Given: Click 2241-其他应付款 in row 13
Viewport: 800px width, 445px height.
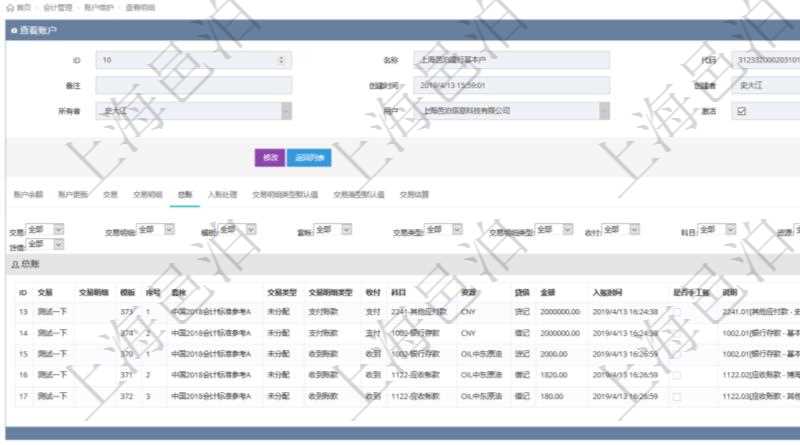Looking at the screenshot, I should pos(419,311).
